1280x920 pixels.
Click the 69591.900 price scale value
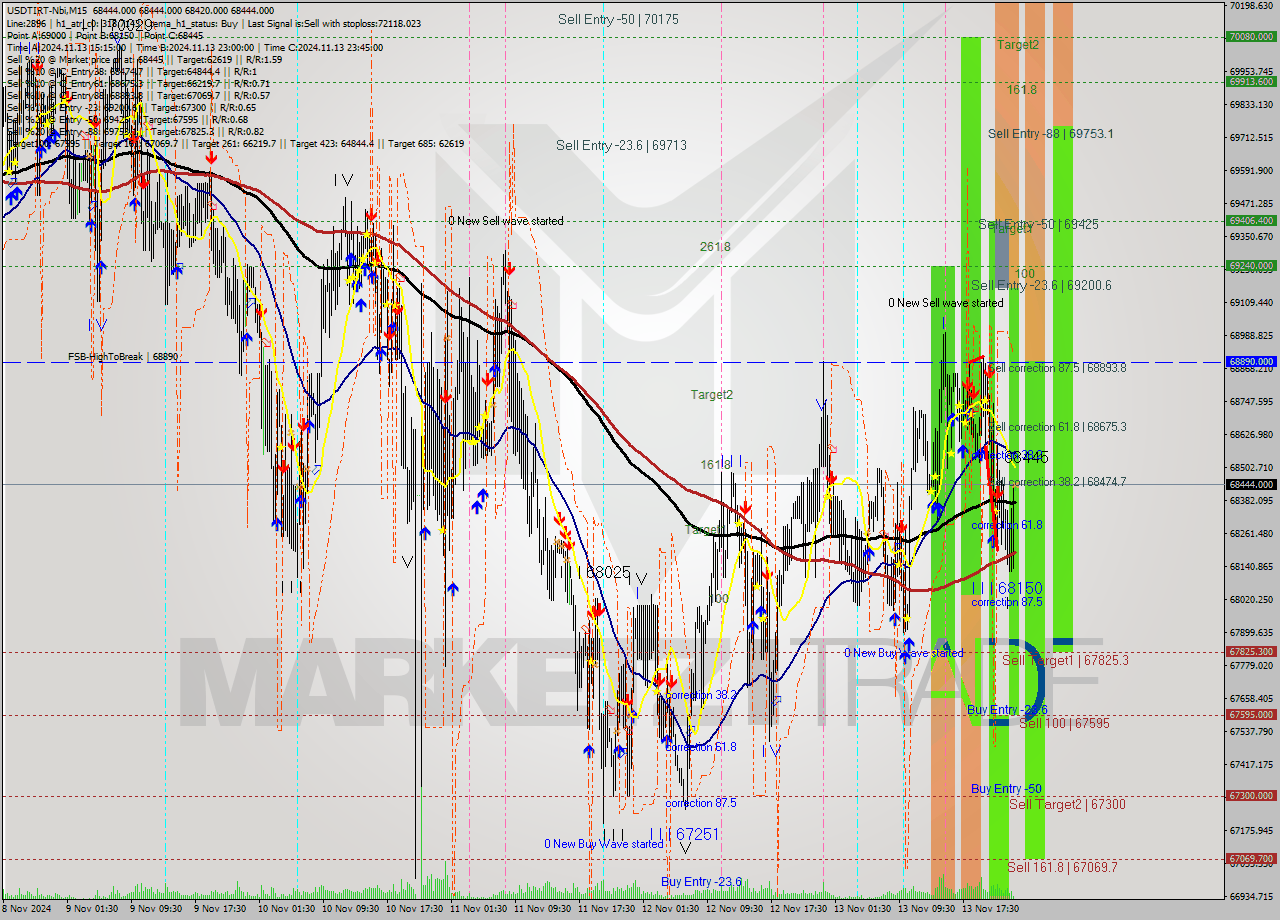click(x=1251, y=170)
